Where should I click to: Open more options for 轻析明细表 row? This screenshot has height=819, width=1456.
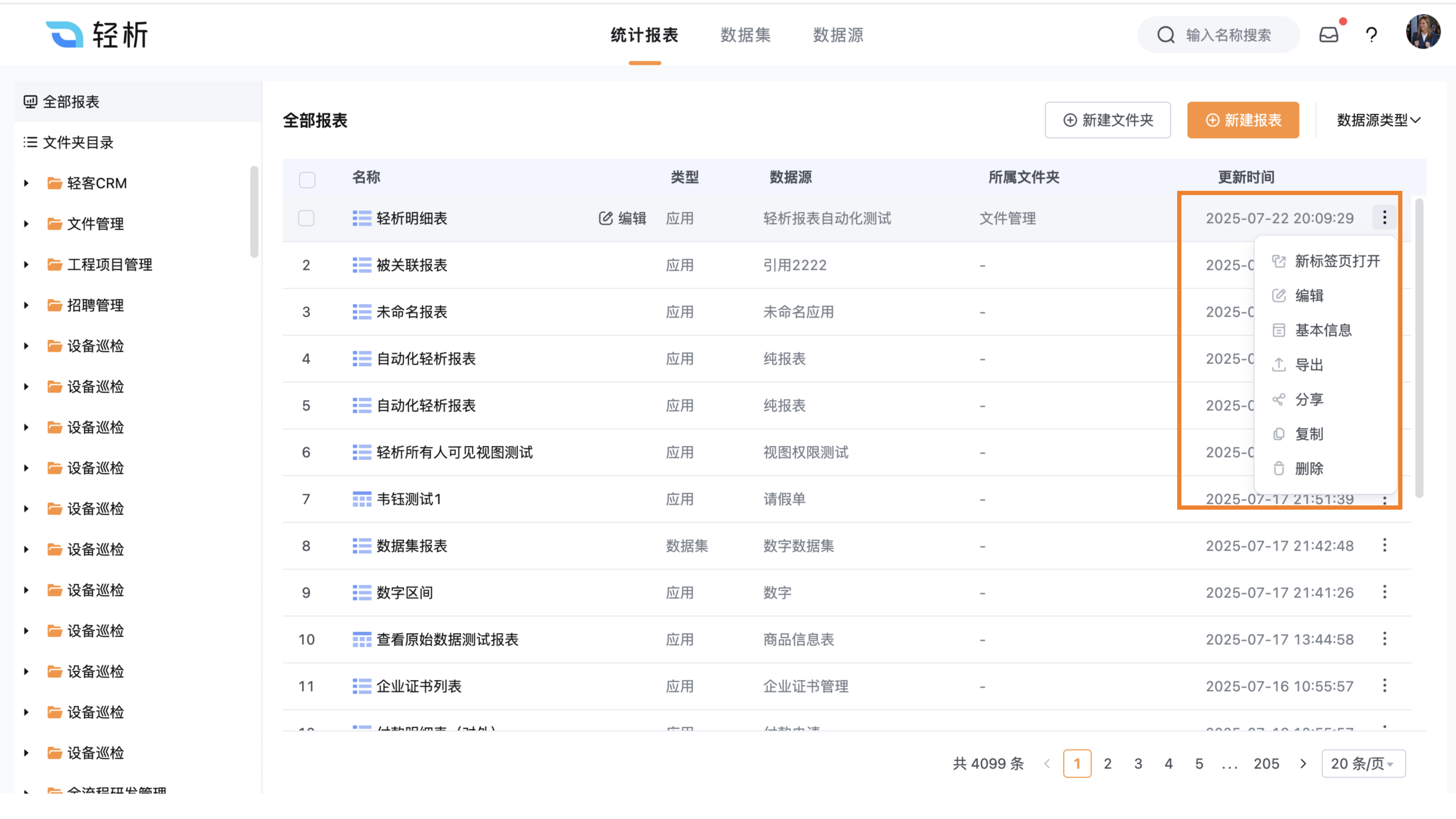[x=1384, y=218]
